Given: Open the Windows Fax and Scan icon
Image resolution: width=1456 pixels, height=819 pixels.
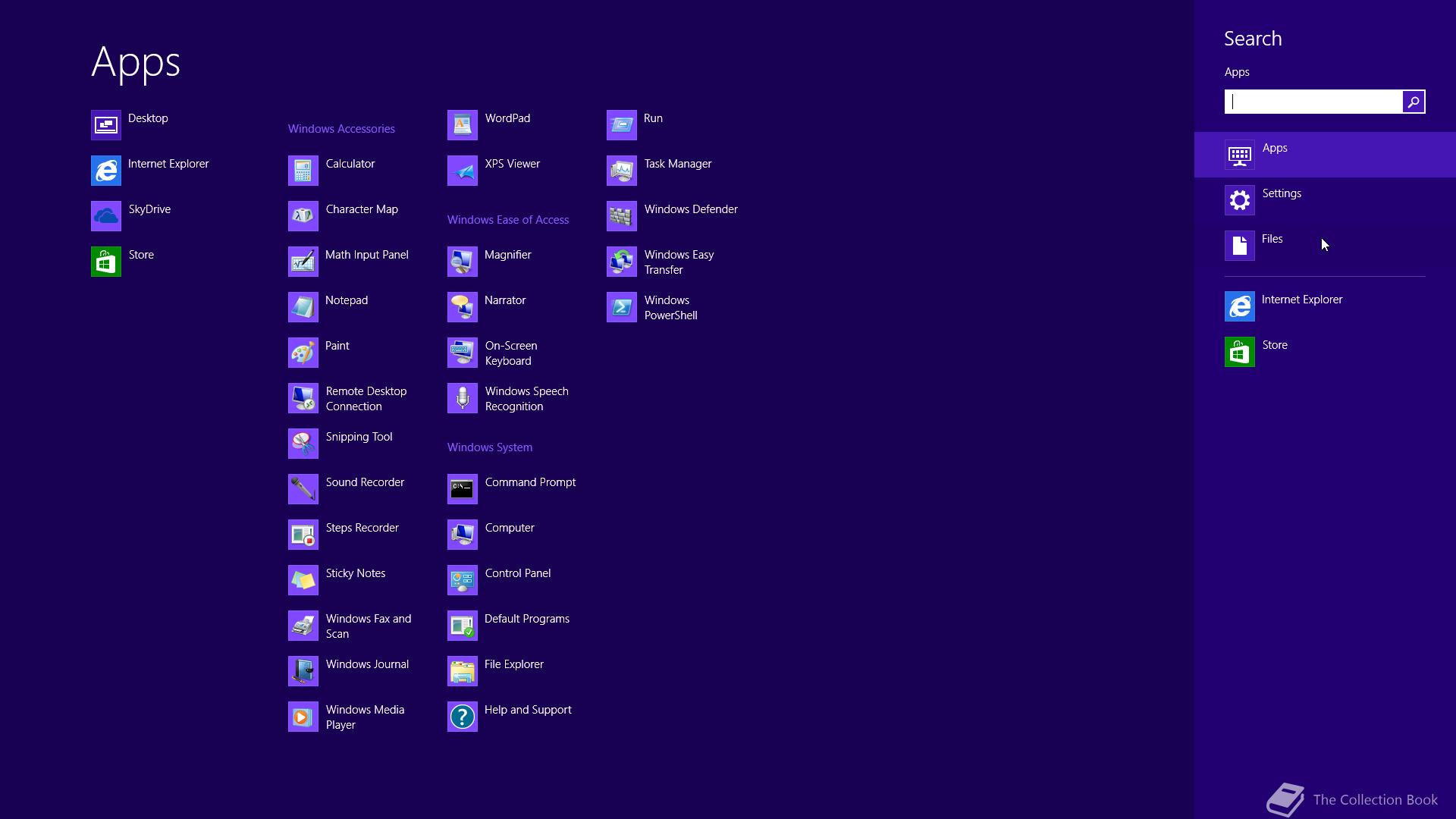Looking at the screenshot, I should click(303, 626).
